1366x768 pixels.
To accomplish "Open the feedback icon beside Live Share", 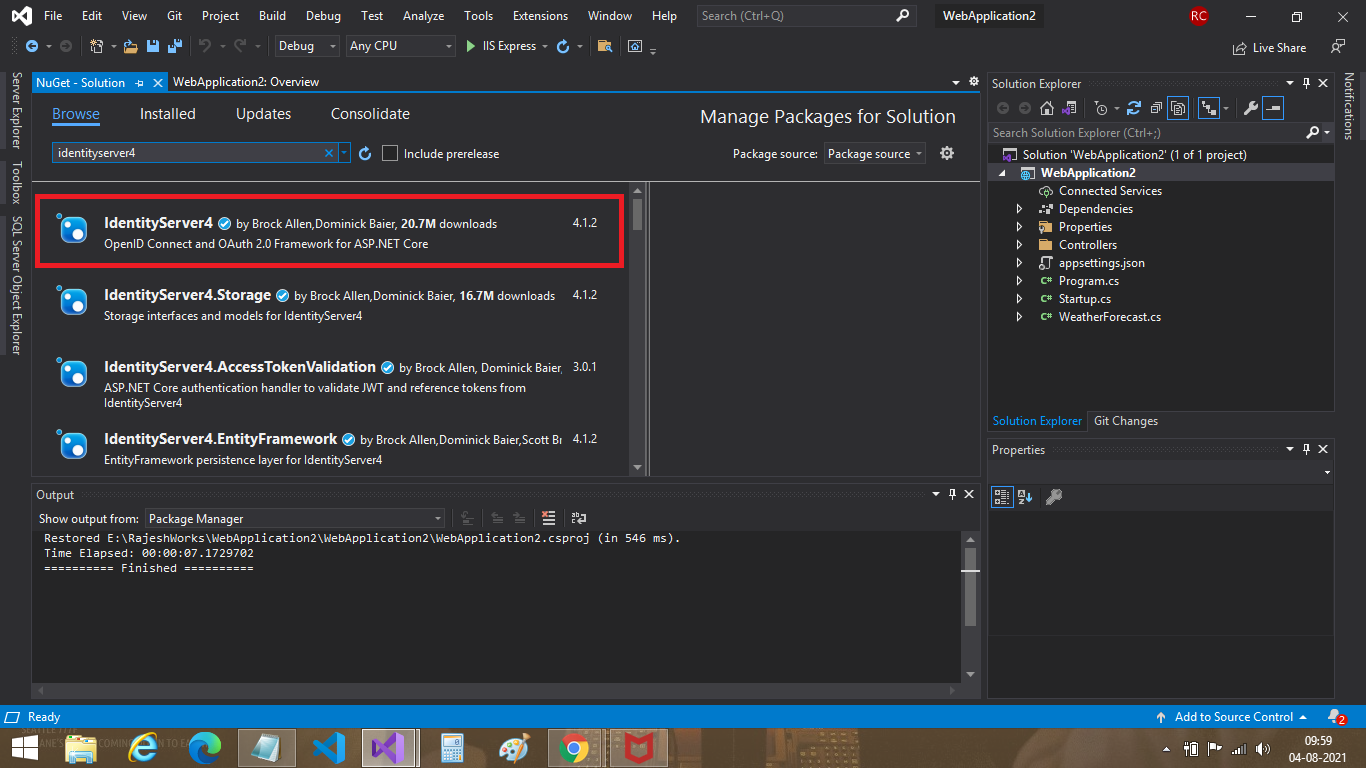I will (1338, 47).
